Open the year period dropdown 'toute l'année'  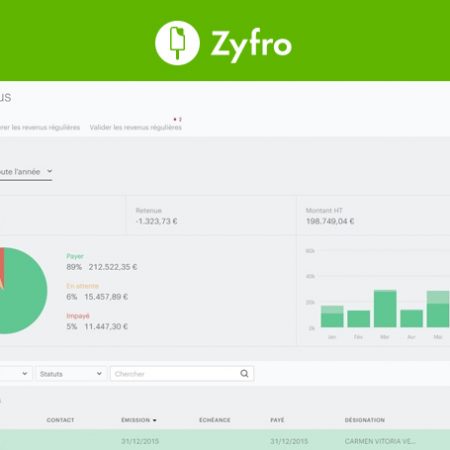tap(26, 172)
